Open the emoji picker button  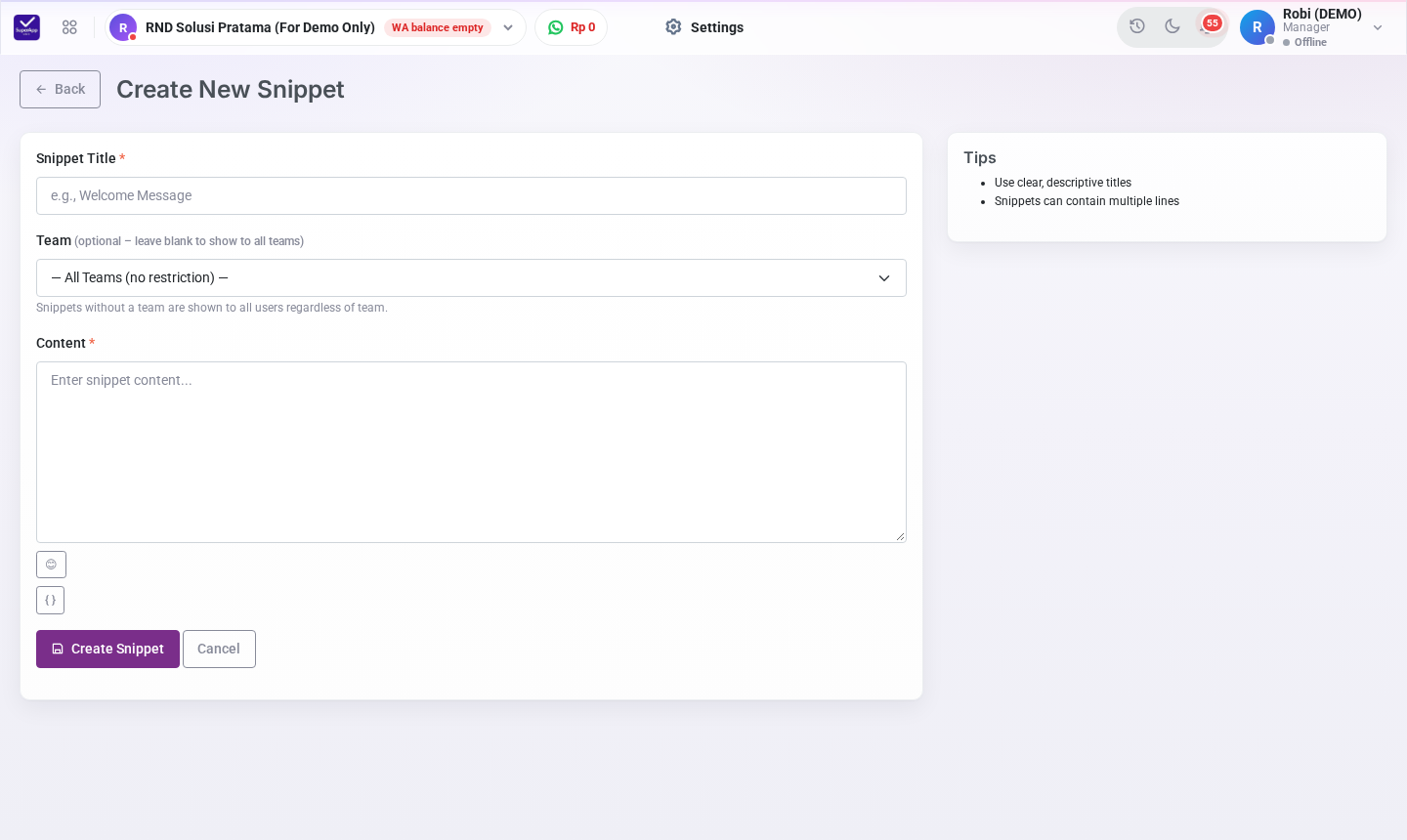[51, 565]
